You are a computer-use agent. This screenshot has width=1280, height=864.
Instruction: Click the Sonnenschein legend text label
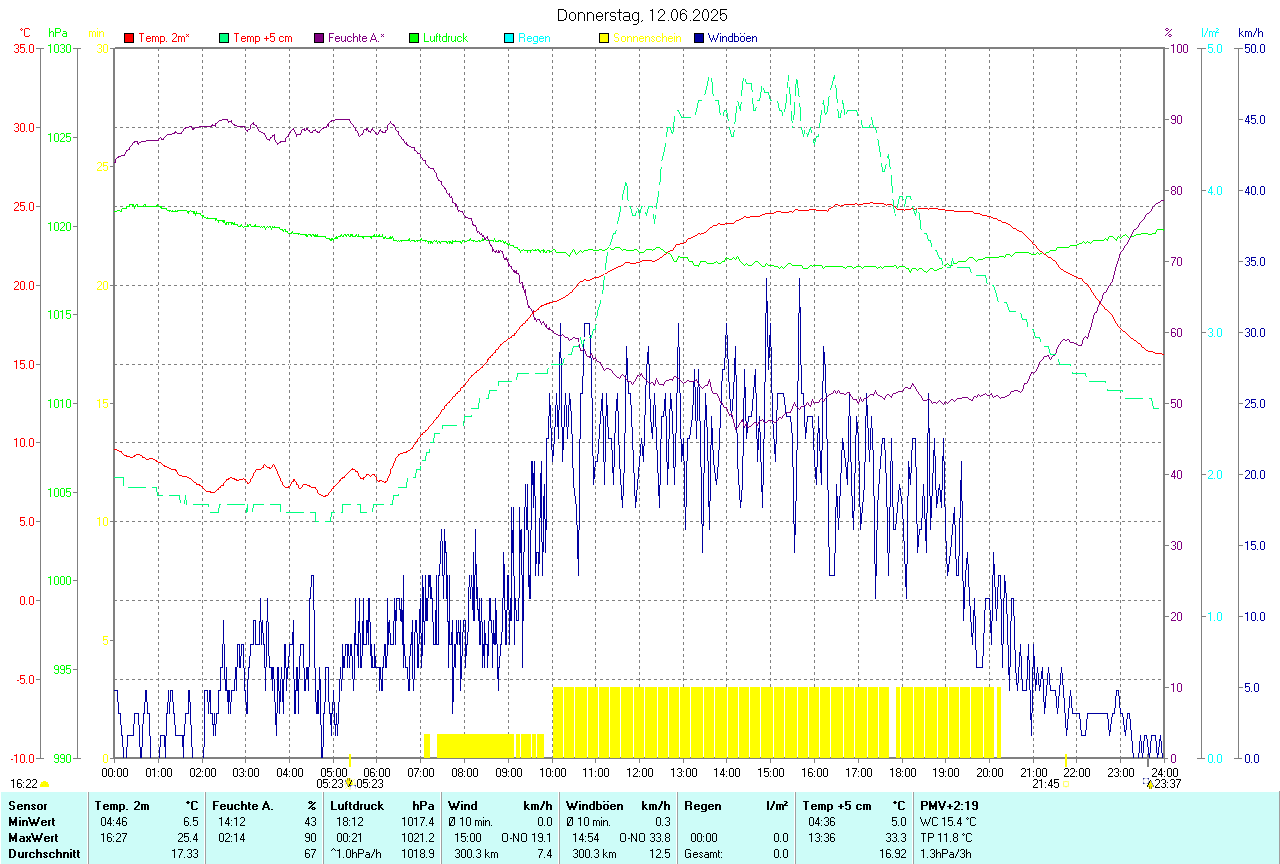click(x=647, y=38)
